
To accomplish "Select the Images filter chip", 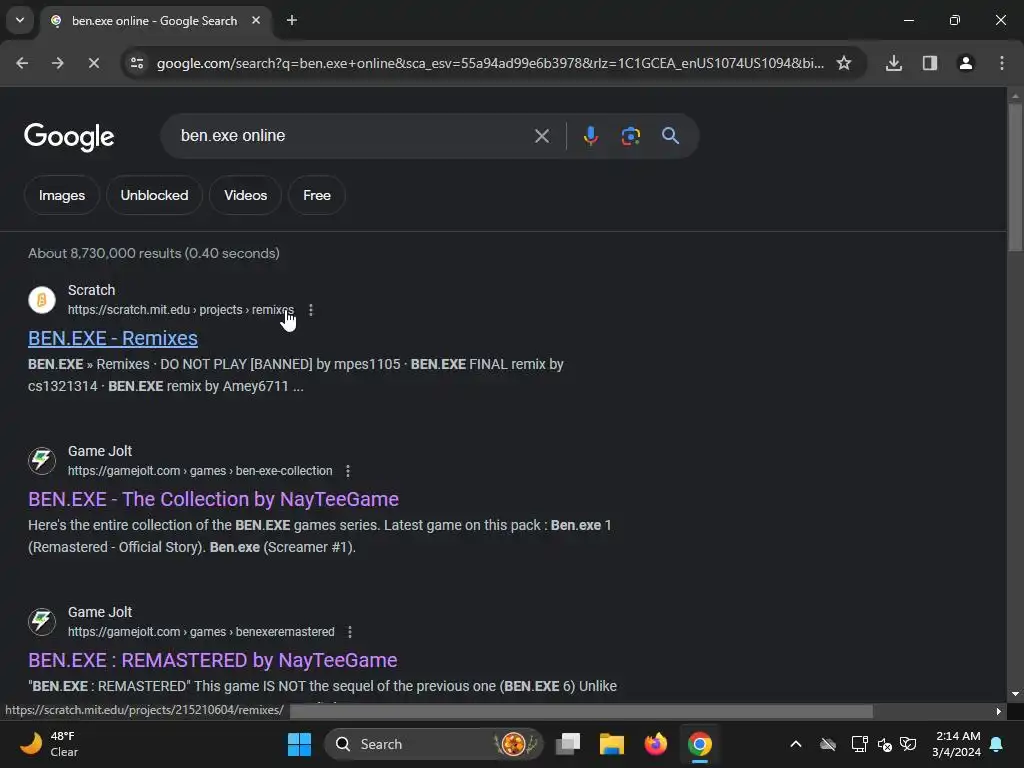I will (61, 195).
